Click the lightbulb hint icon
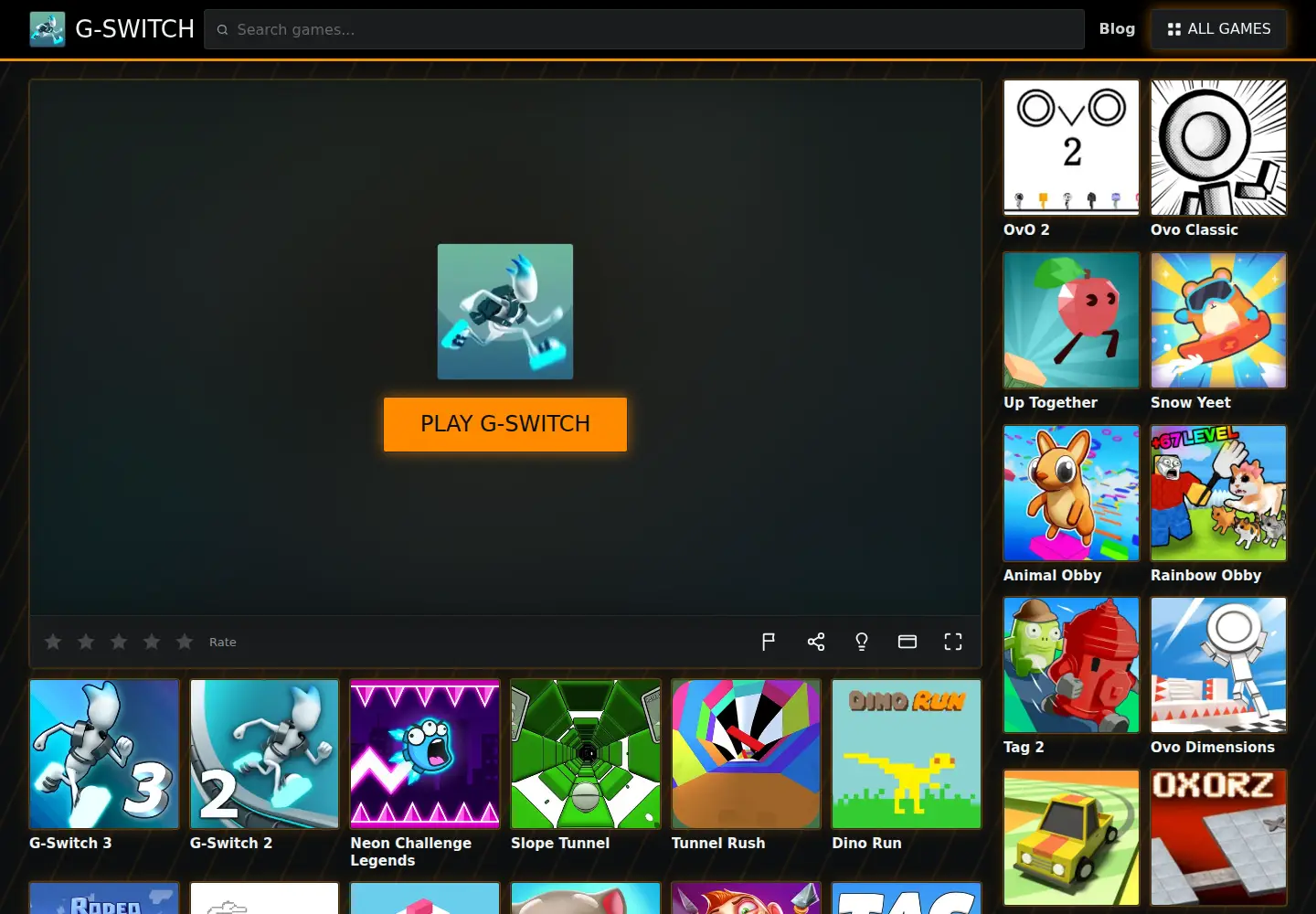 [862, 642]
